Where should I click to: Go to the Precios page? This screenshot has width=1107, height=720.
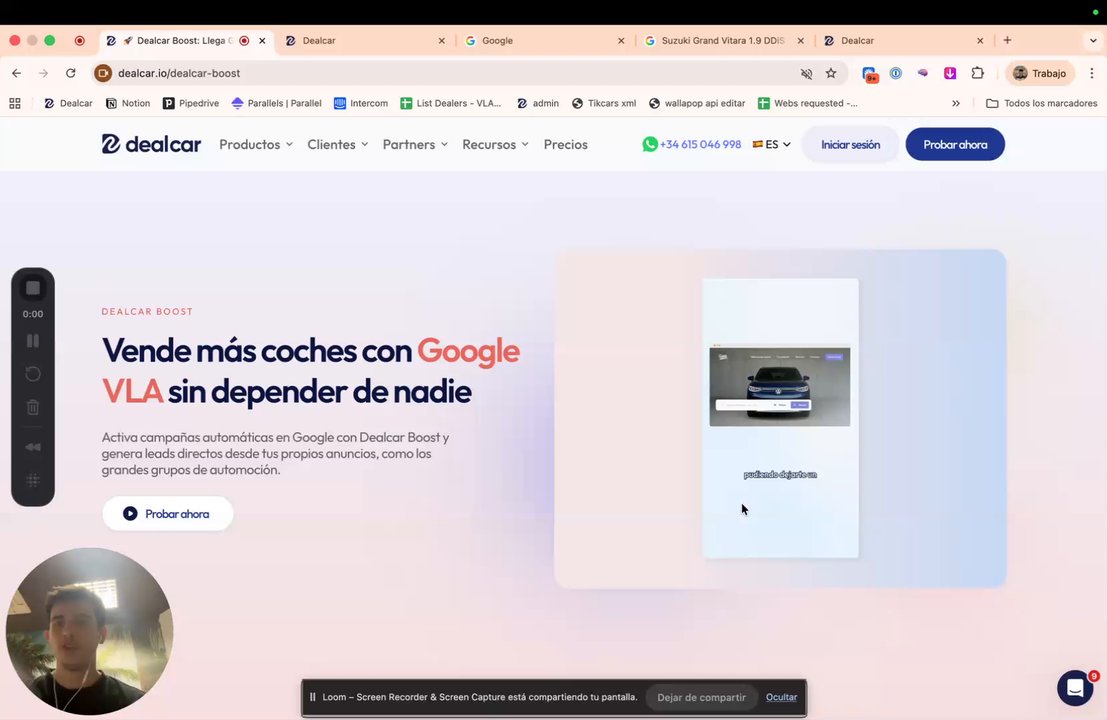click(x=566, y=144)
